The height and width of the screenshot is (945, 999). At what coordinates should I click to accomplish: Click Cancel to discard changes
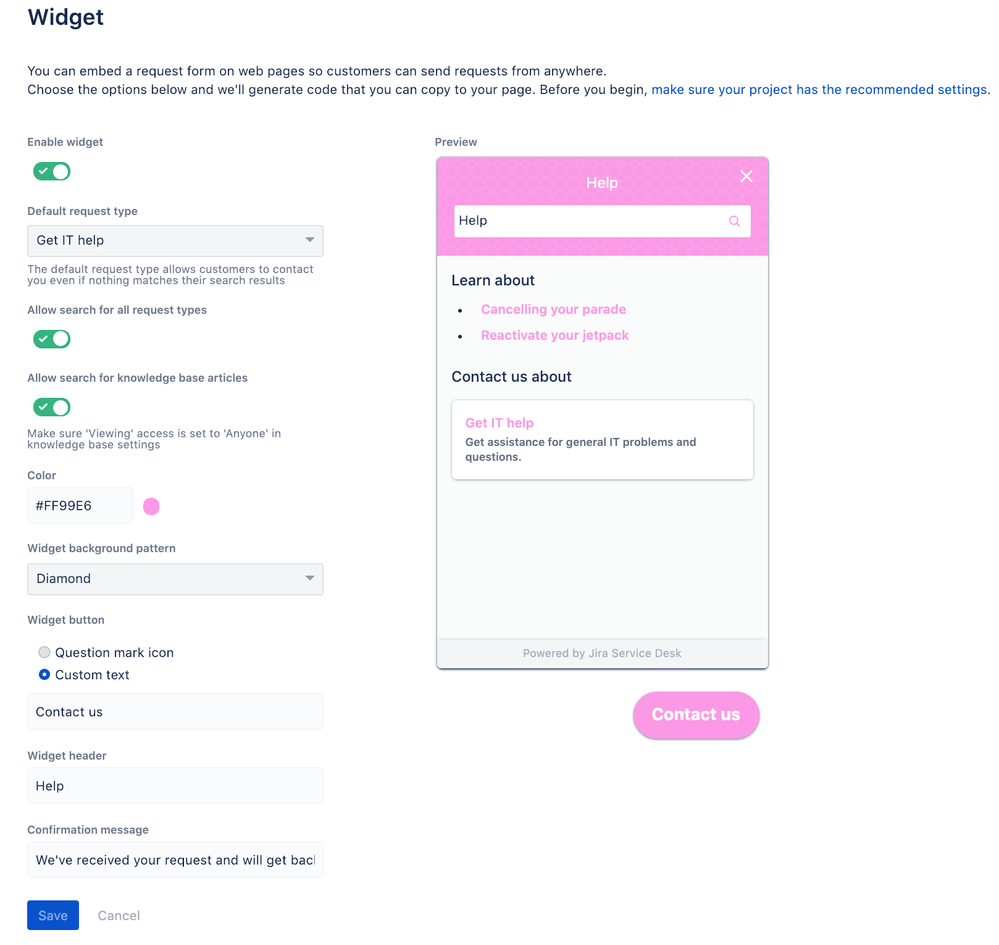point(118,914)
